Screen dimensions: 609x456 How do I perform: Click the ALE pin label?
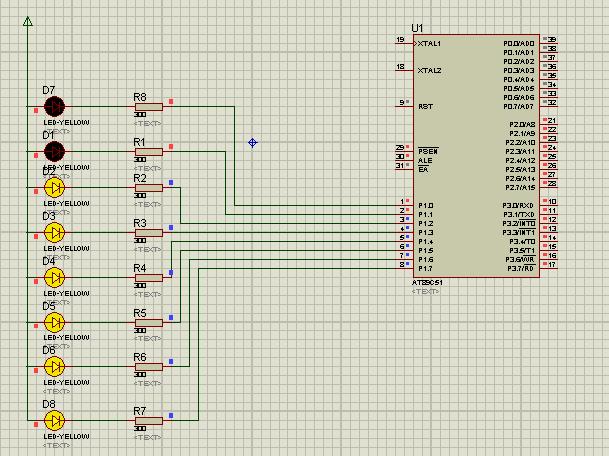(x=425, y=160)
